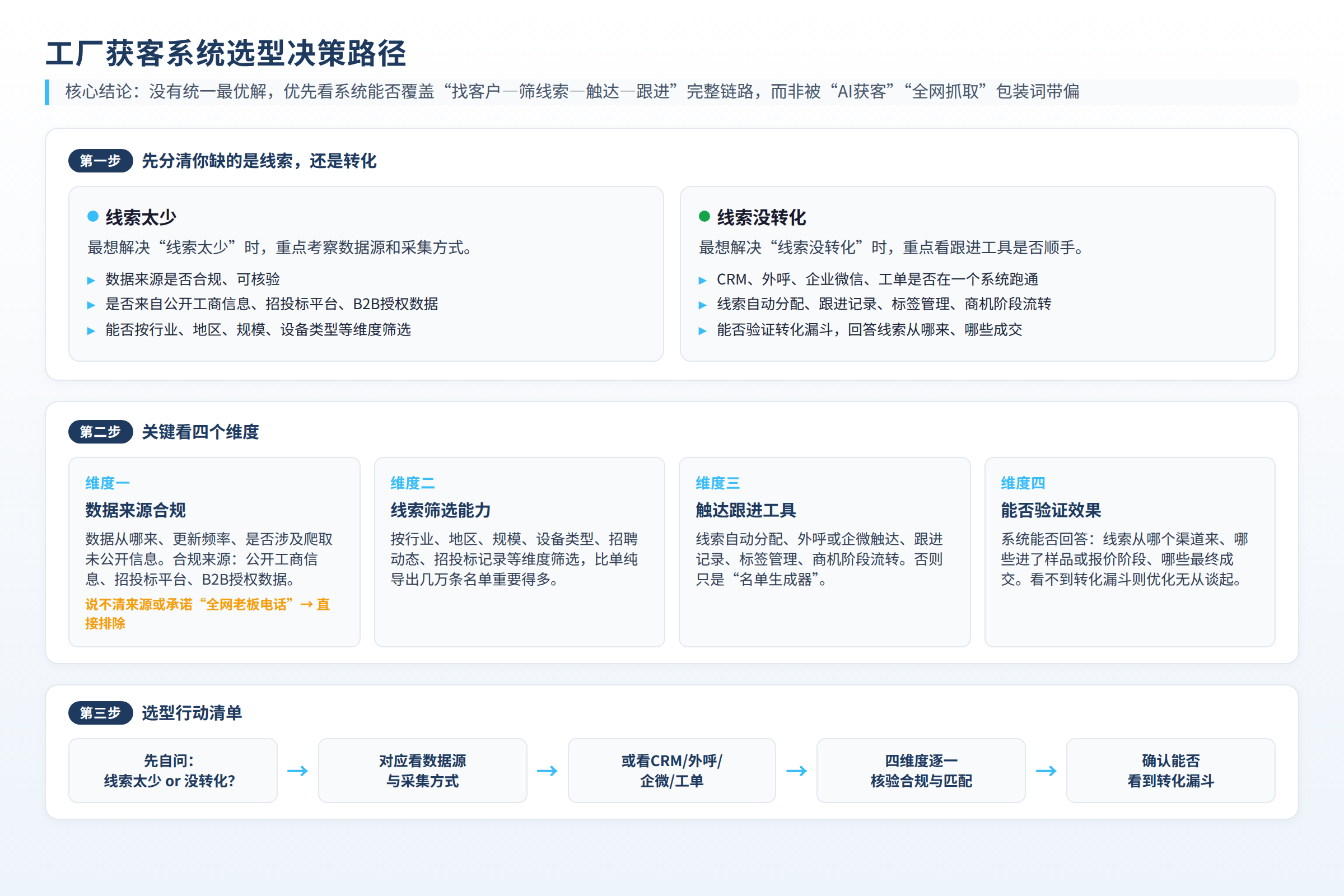Click the blue dot beside 线索太少
This screenshot has width=1344, height=896.
(92, 216)
